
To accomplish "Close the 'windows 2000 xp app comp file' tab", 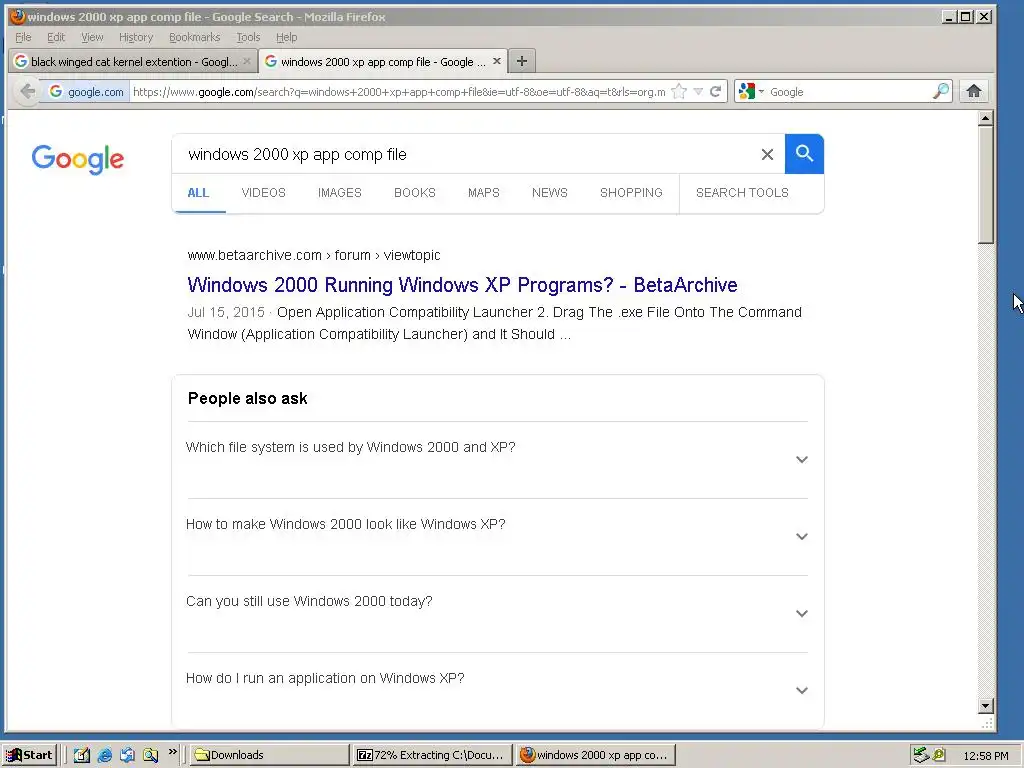I will click(x=497, y=61).
